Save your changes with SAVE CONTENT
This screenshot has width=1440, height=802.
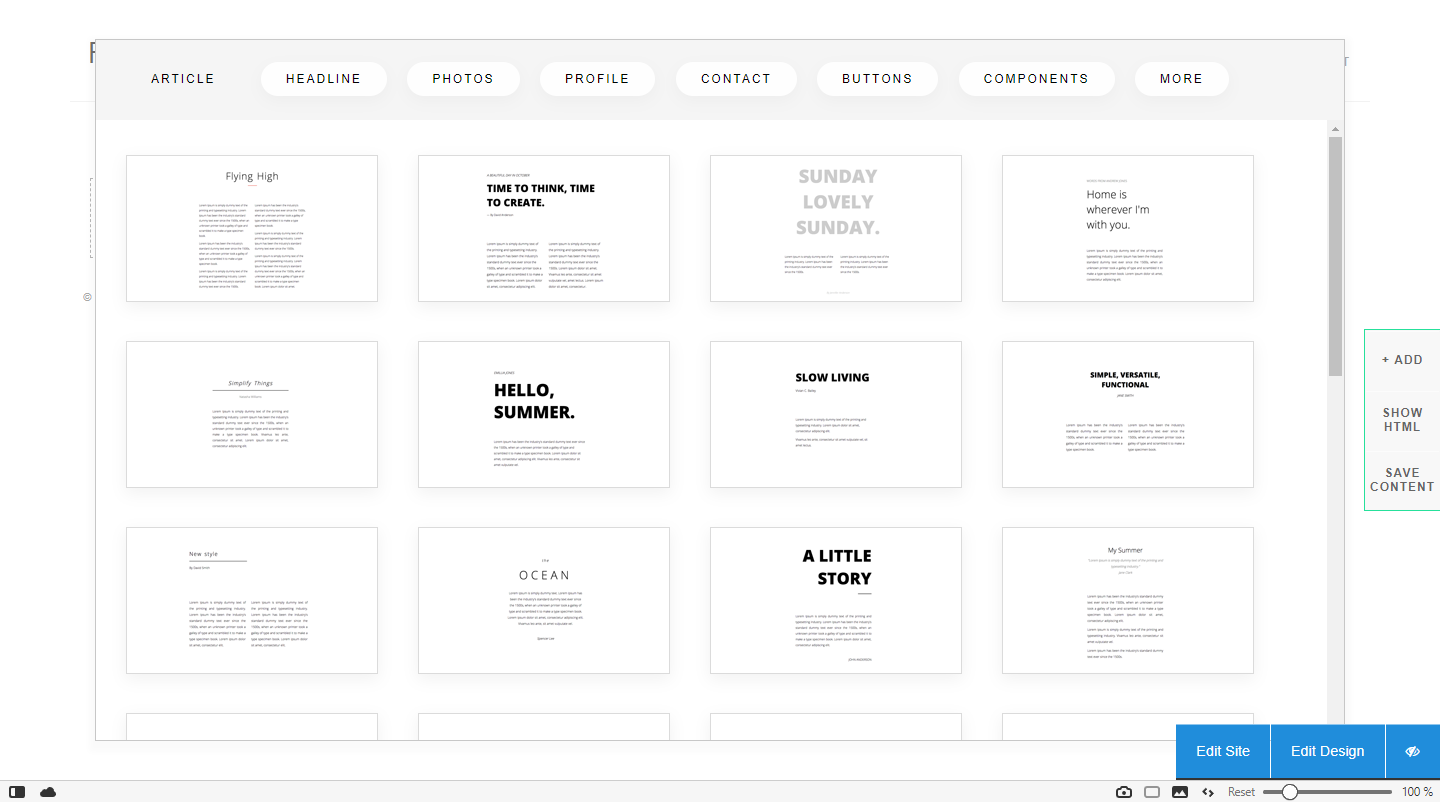1402,480
